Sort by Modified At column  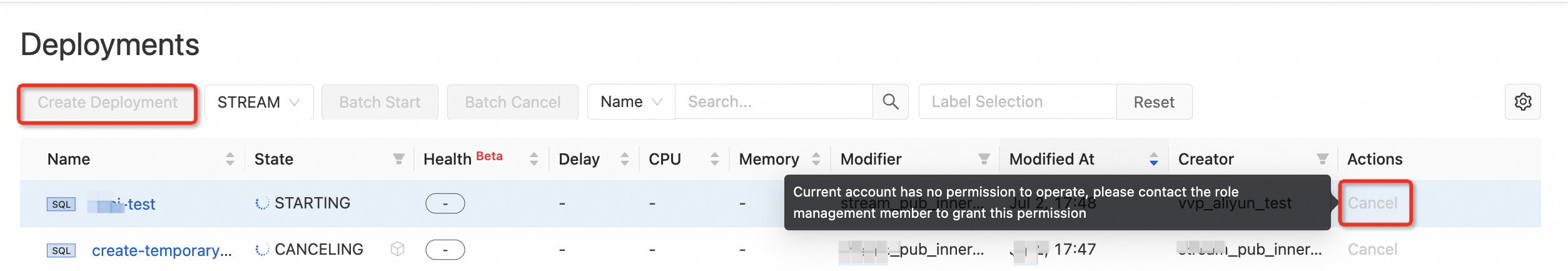click(x=1153, y=160)
